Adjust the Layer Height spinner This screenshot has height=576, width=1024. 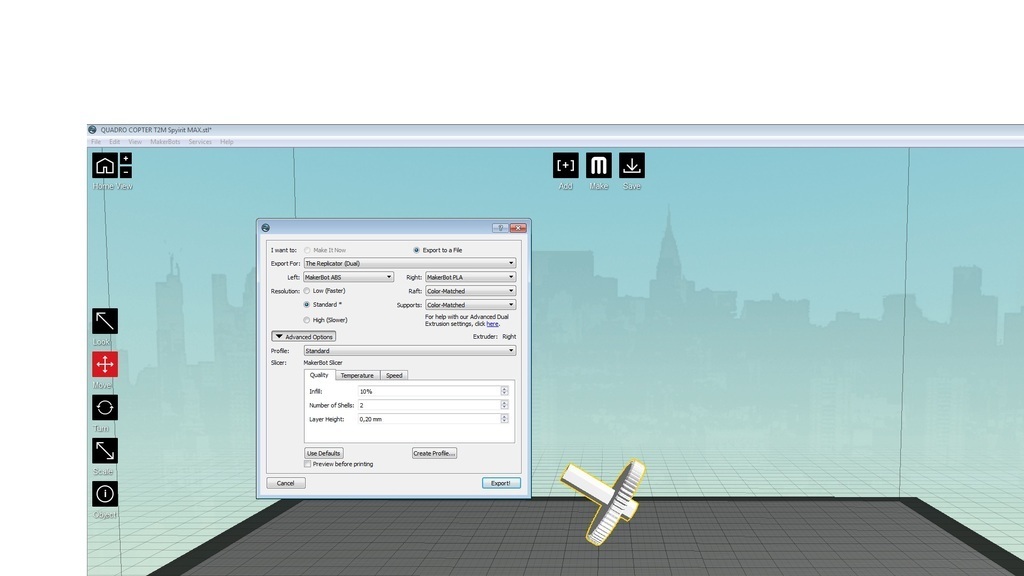pos(504,419)
